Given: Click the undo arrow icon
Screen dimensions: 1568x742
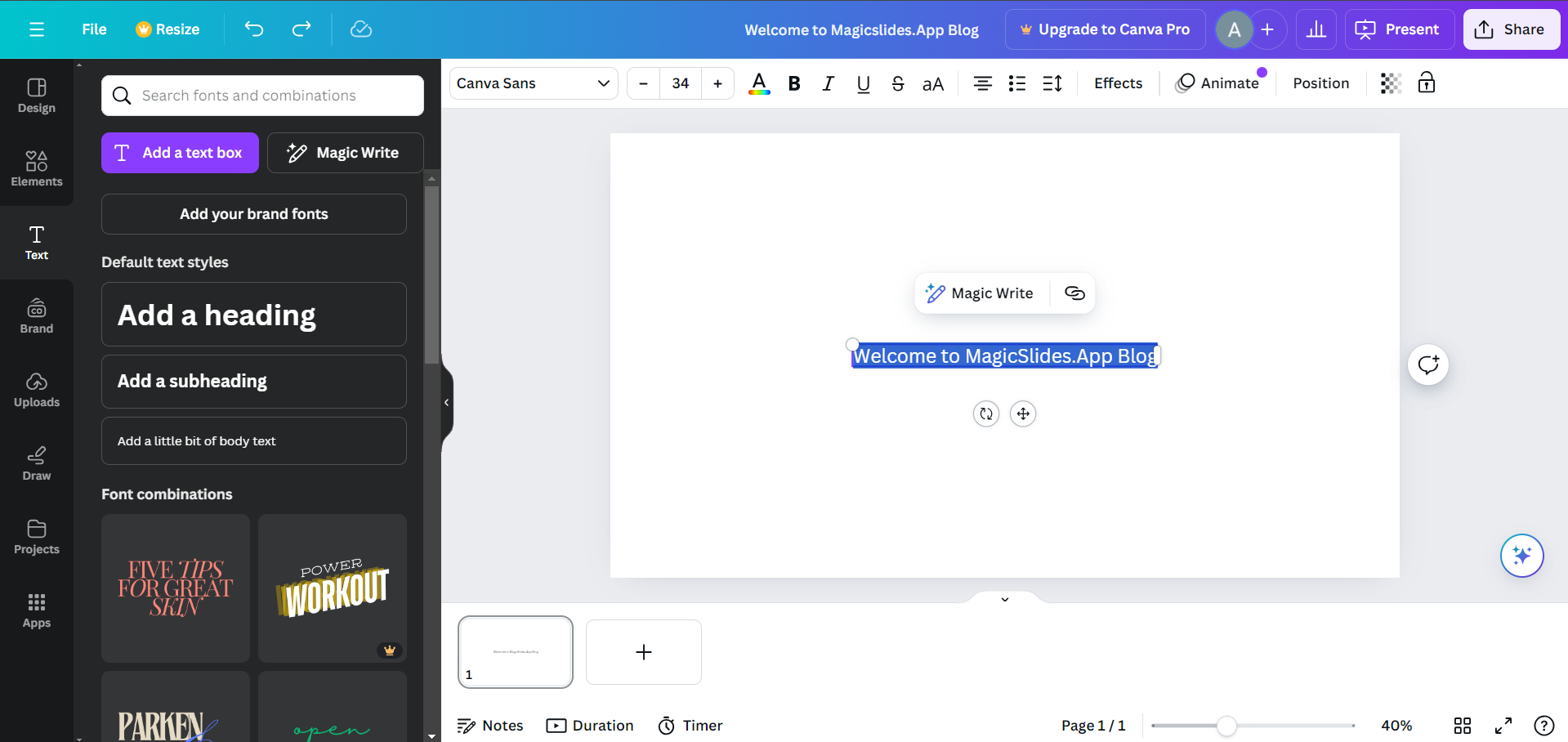Looking at the screenshot, I should click(254, 29).
